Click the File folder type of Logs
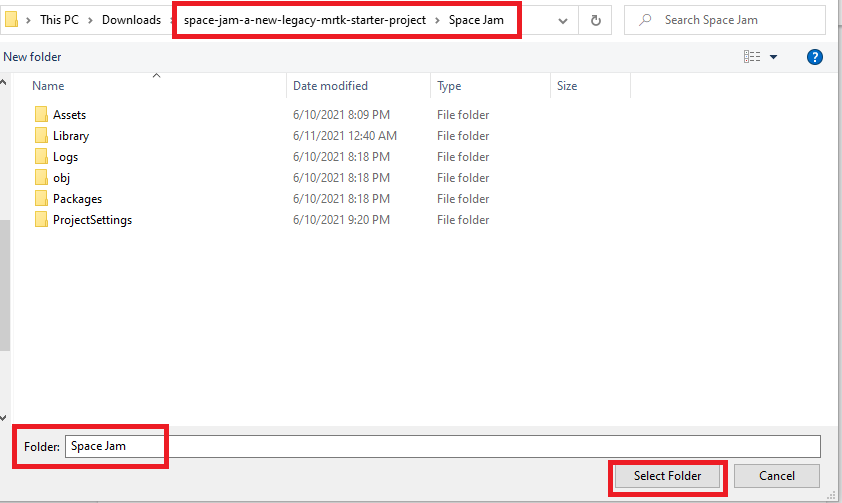The width and height of the screenshot is (842, 503). (463, 157)
